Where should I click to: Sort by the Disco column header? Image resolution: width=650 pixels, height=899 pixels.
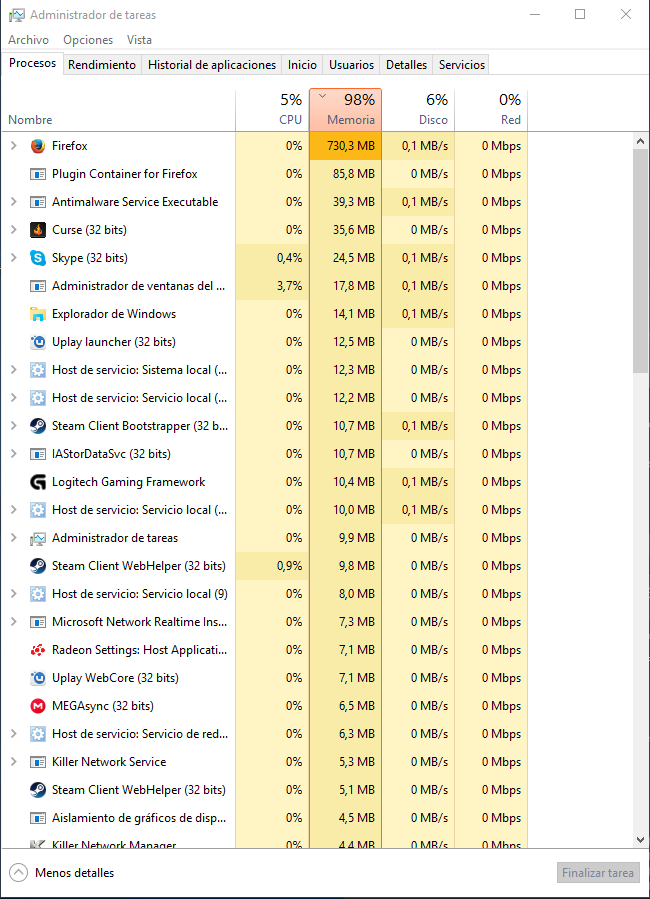point(418,111)
